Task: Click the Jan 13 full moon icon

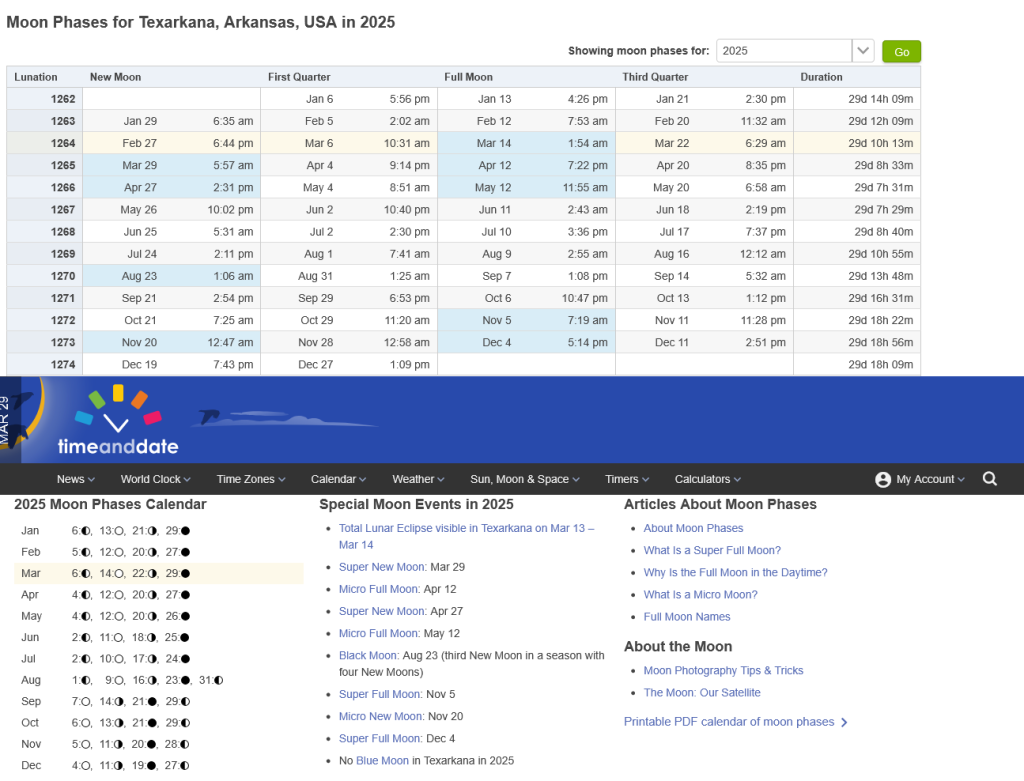Action: (119, 530)
